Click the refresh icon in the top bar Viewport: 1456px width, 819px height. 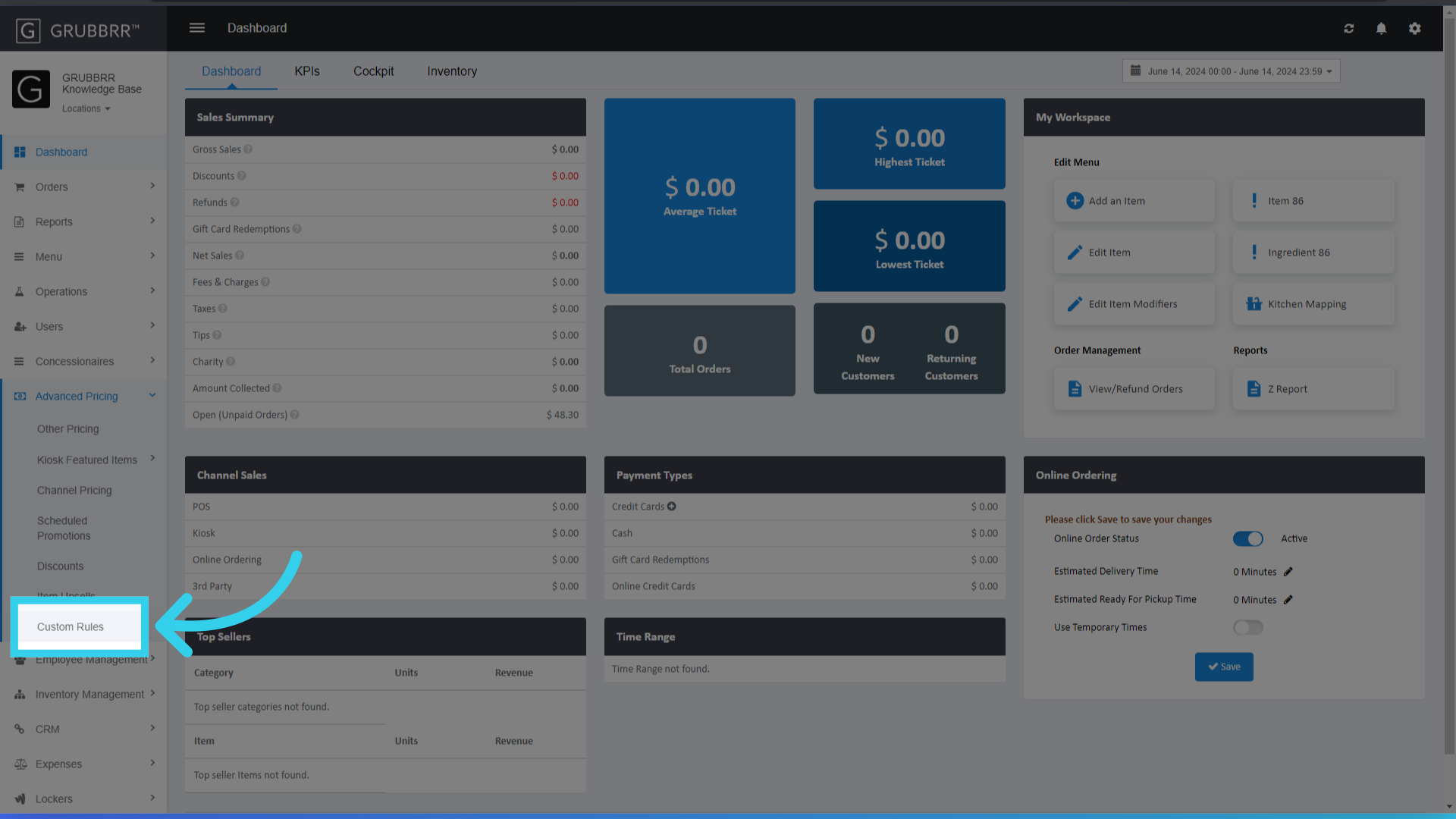point(1349,28)
